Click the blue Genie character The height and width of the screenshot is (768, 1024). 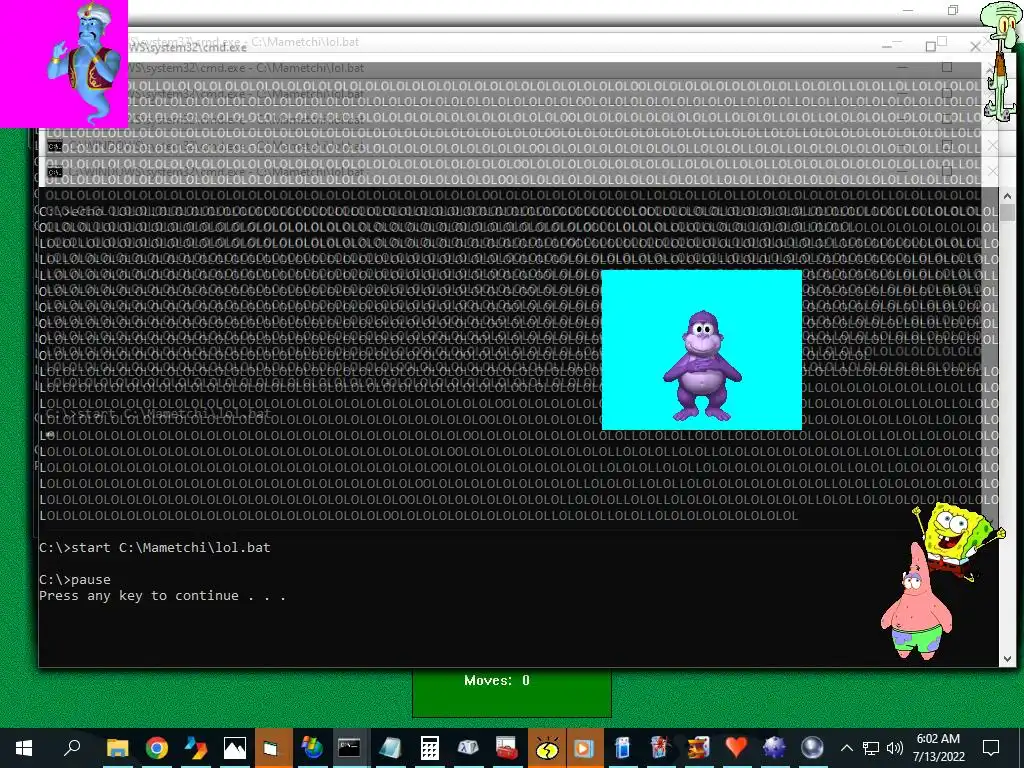[x=84, y=62]
